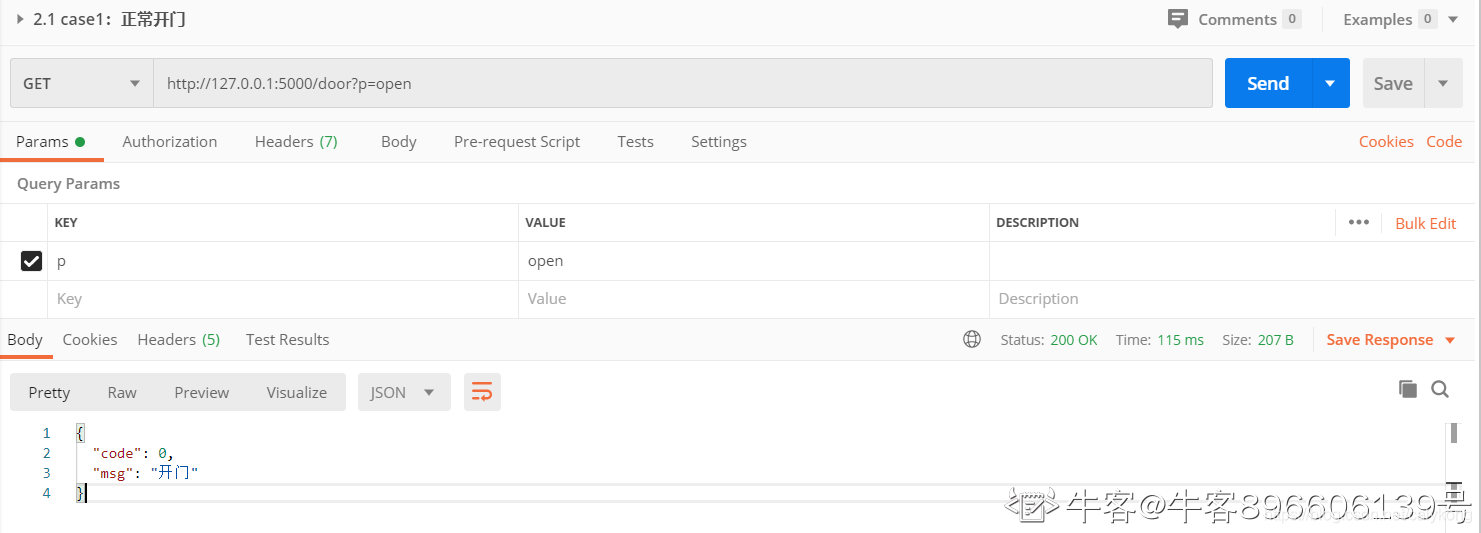
Task: Click the empty Value placeholder field
Action: coord(754,299)
